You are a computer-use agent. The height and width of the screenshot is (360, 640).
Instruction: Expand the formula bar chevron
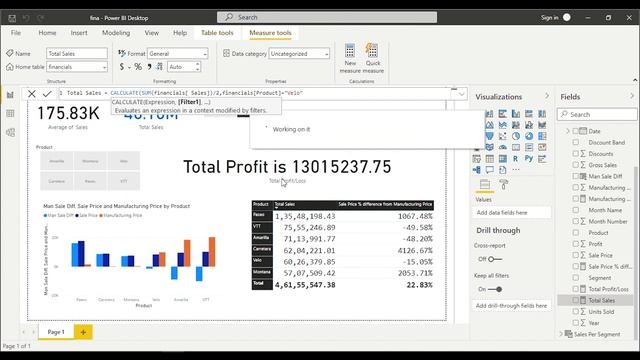pos(462,94)
